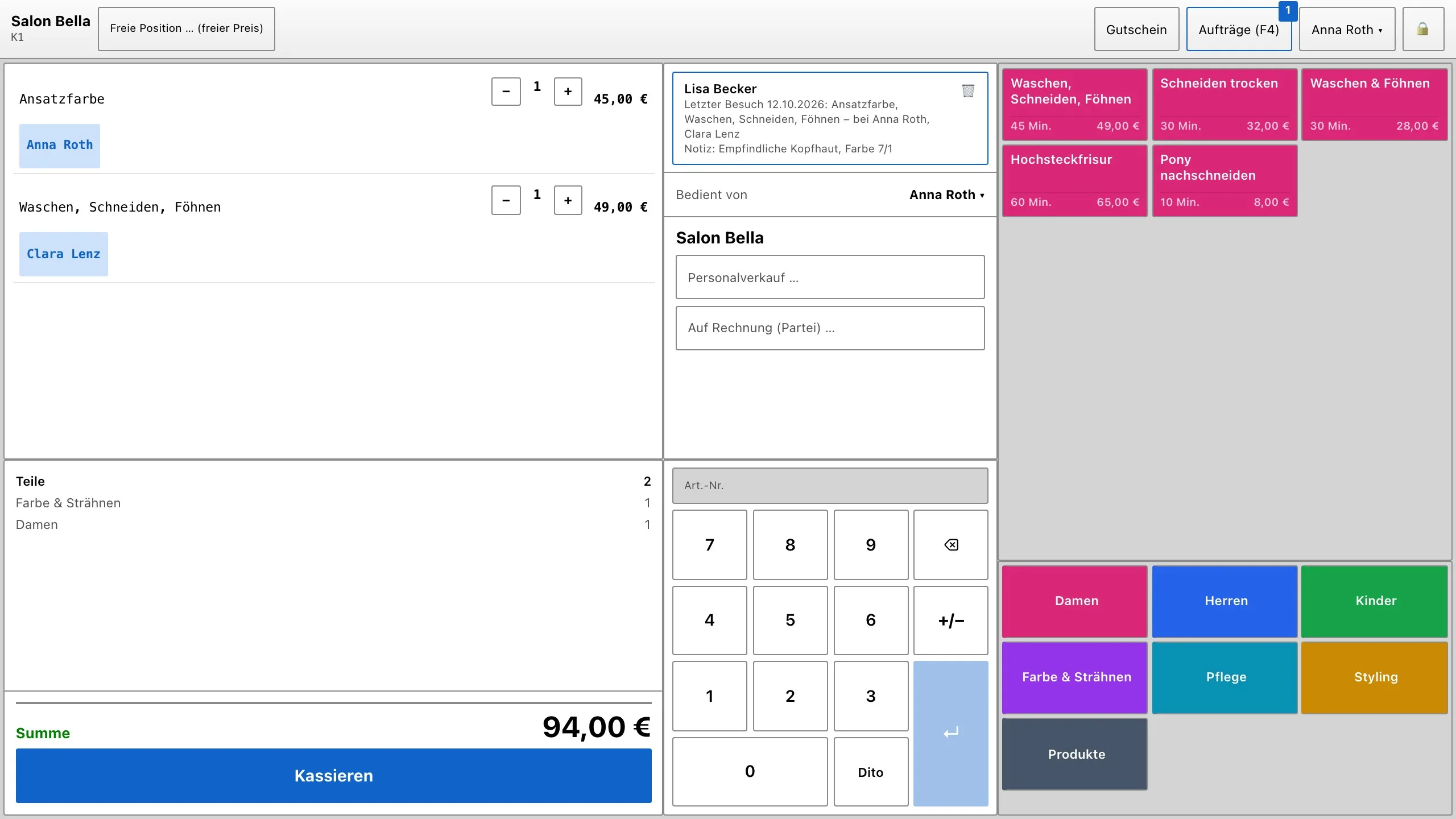Add Hochsteckfrisur service tile
Image resolution: width=1456 pixels, height=819 pixels.
pyautogui.click(x=1074, y=181)
